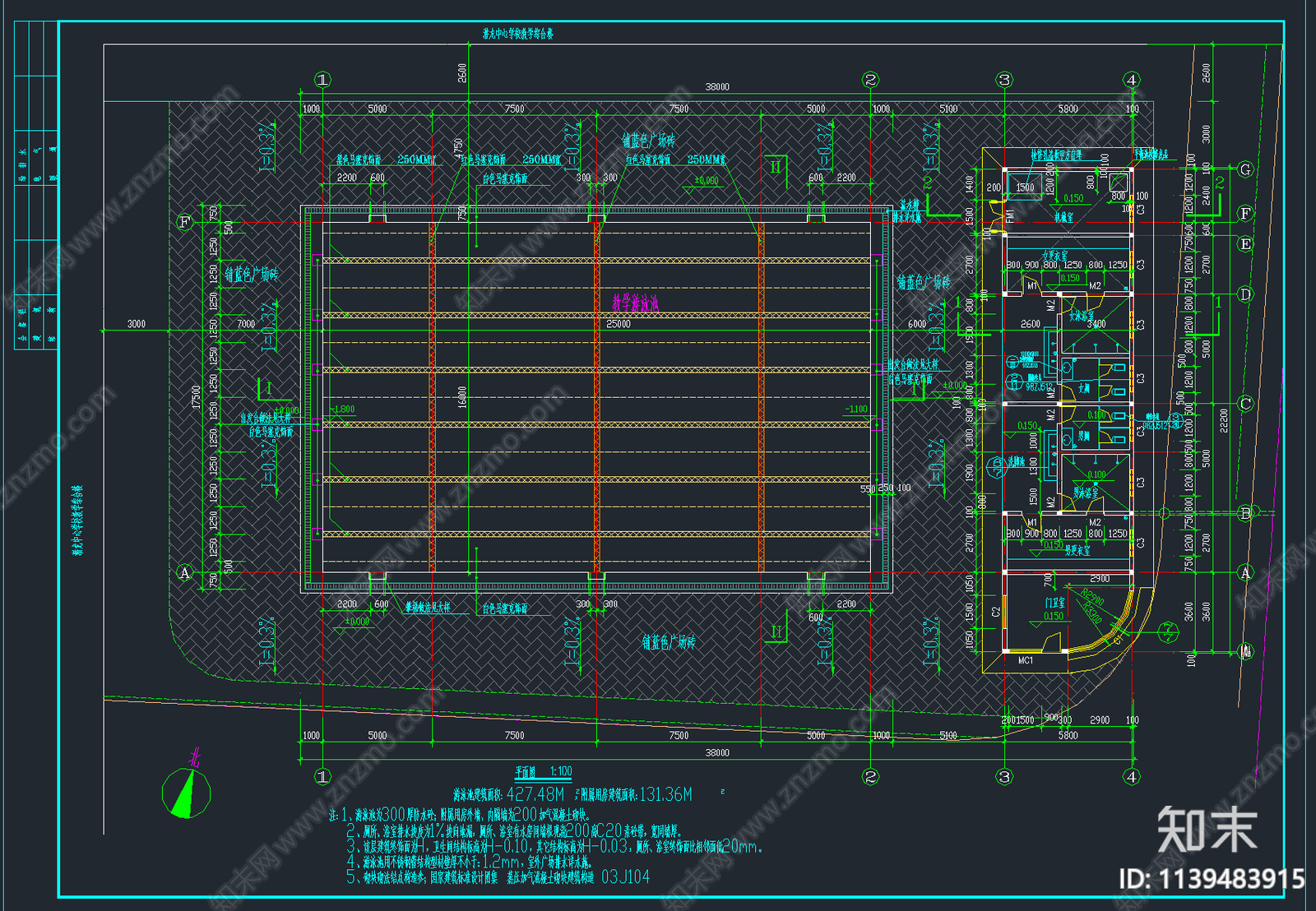1316x911 pixels.
Task: Select grid bubble 1 at the top
Action: [x=322, y=80]
